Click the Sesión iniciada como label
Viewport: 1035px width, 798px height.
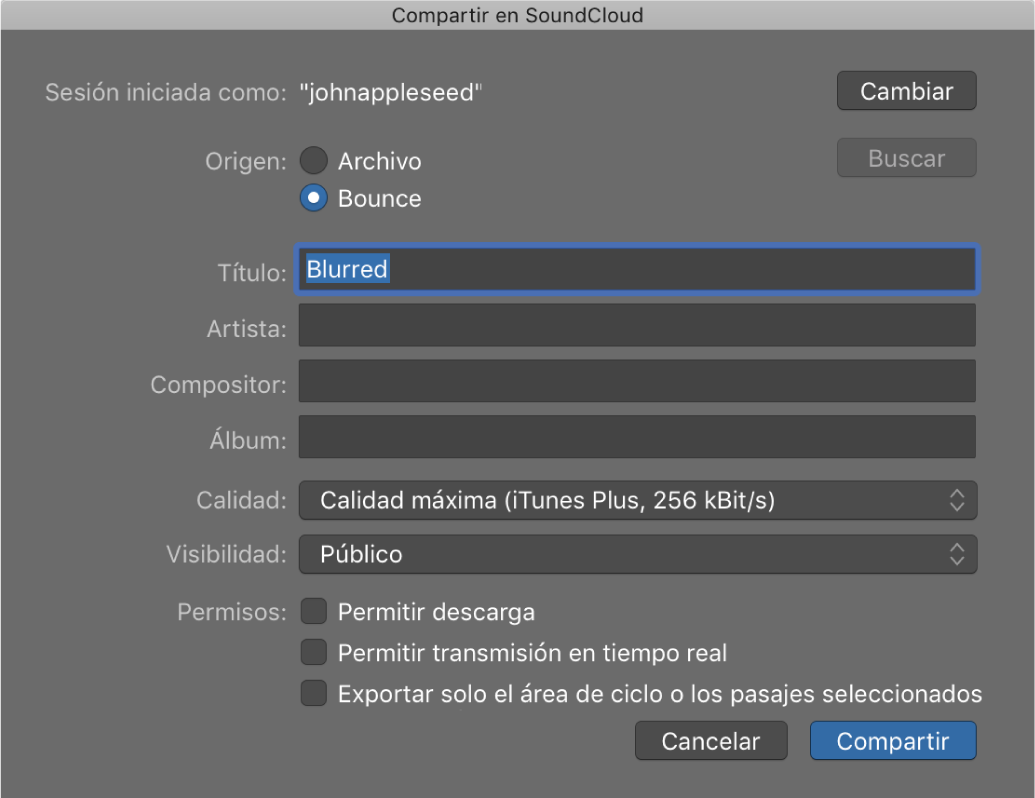coord(166,93)
